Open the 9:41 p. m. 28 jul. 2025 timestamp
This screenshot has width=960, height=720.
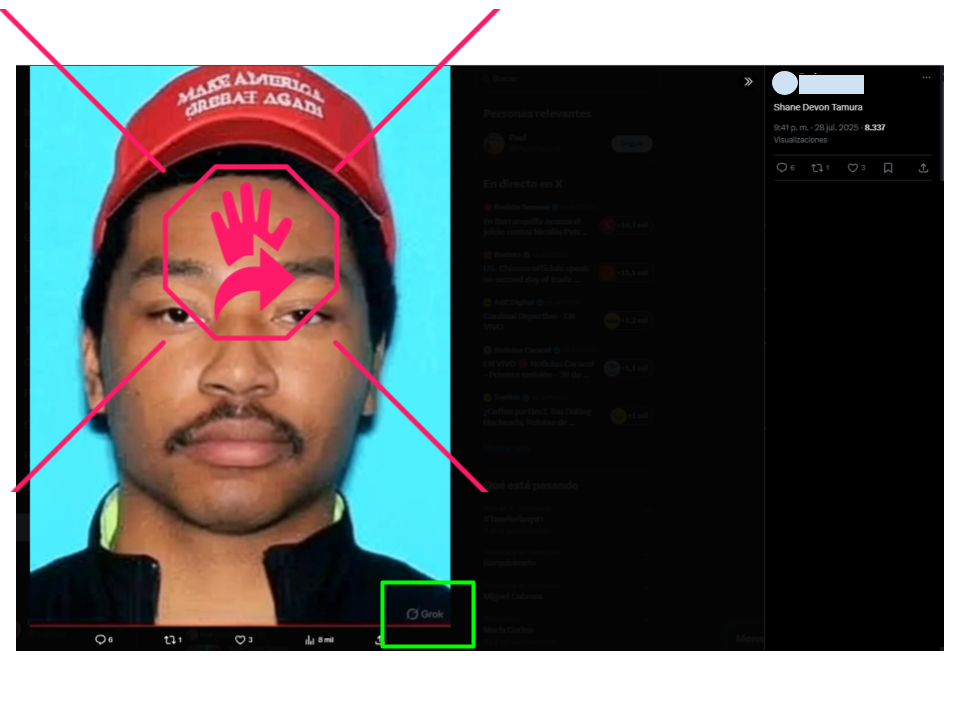[x=816, y=127]
